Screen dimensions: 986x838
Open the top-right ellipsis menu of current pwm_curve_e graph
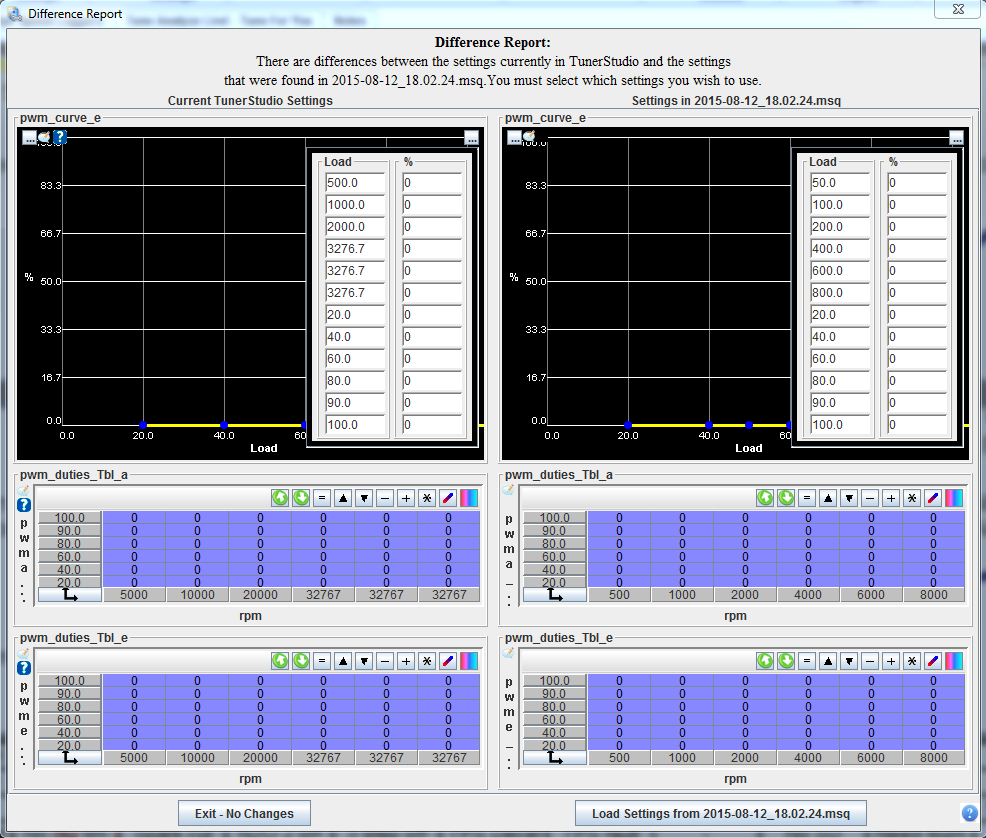coord(471,138)
